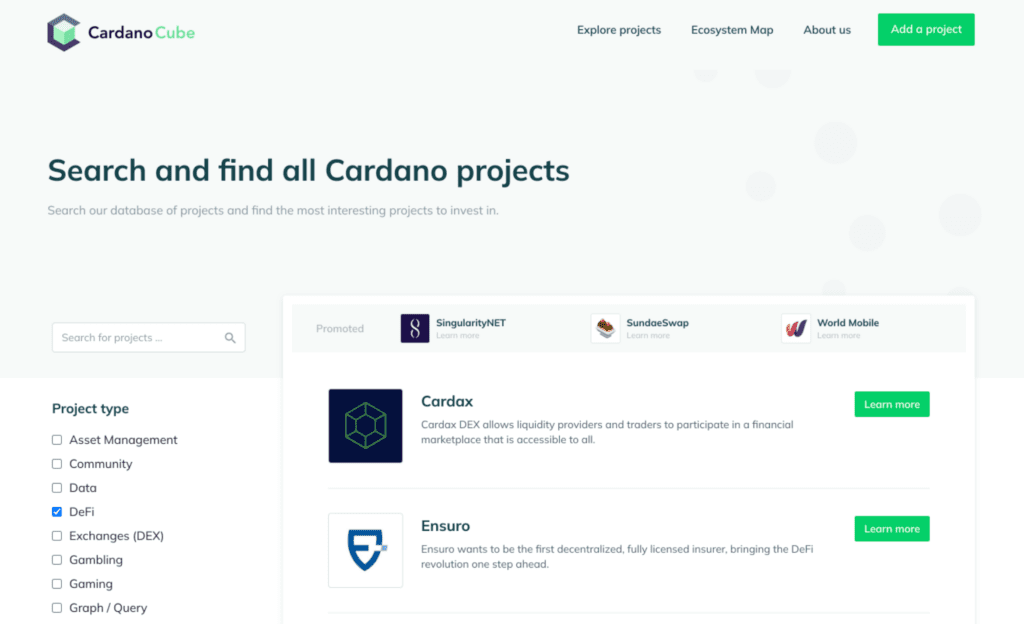1024x624 pixels.
Task: Check the Asset Management checkbox
Action: (x=57, y=440)
